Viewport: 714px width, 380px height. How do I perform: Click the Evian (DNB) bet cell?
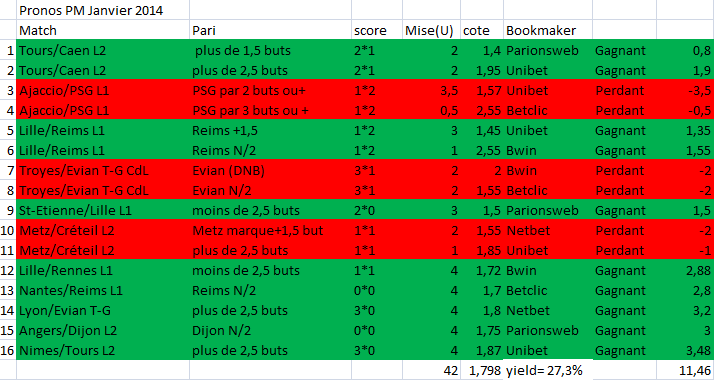click(270, 170)
